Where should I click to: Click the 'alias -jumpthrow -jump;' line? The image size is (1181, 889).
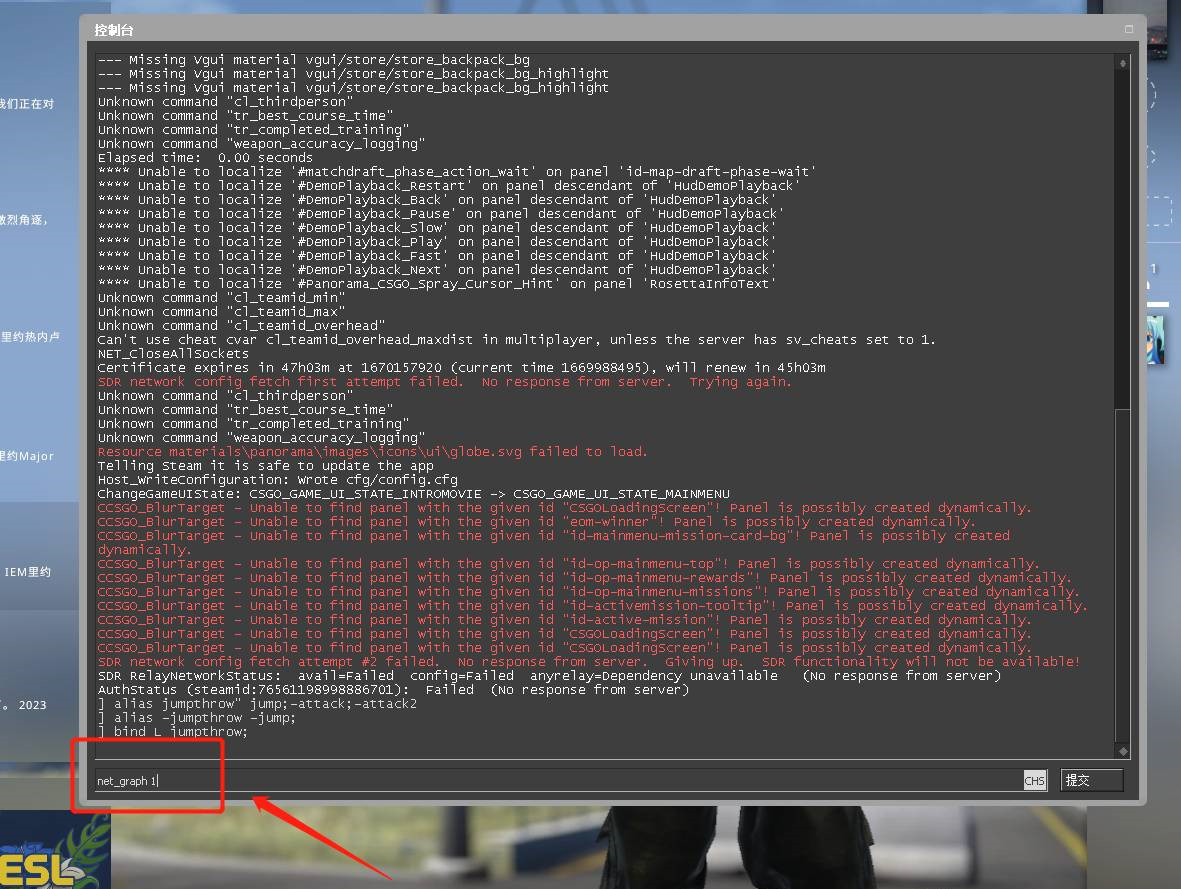point(197,718)
